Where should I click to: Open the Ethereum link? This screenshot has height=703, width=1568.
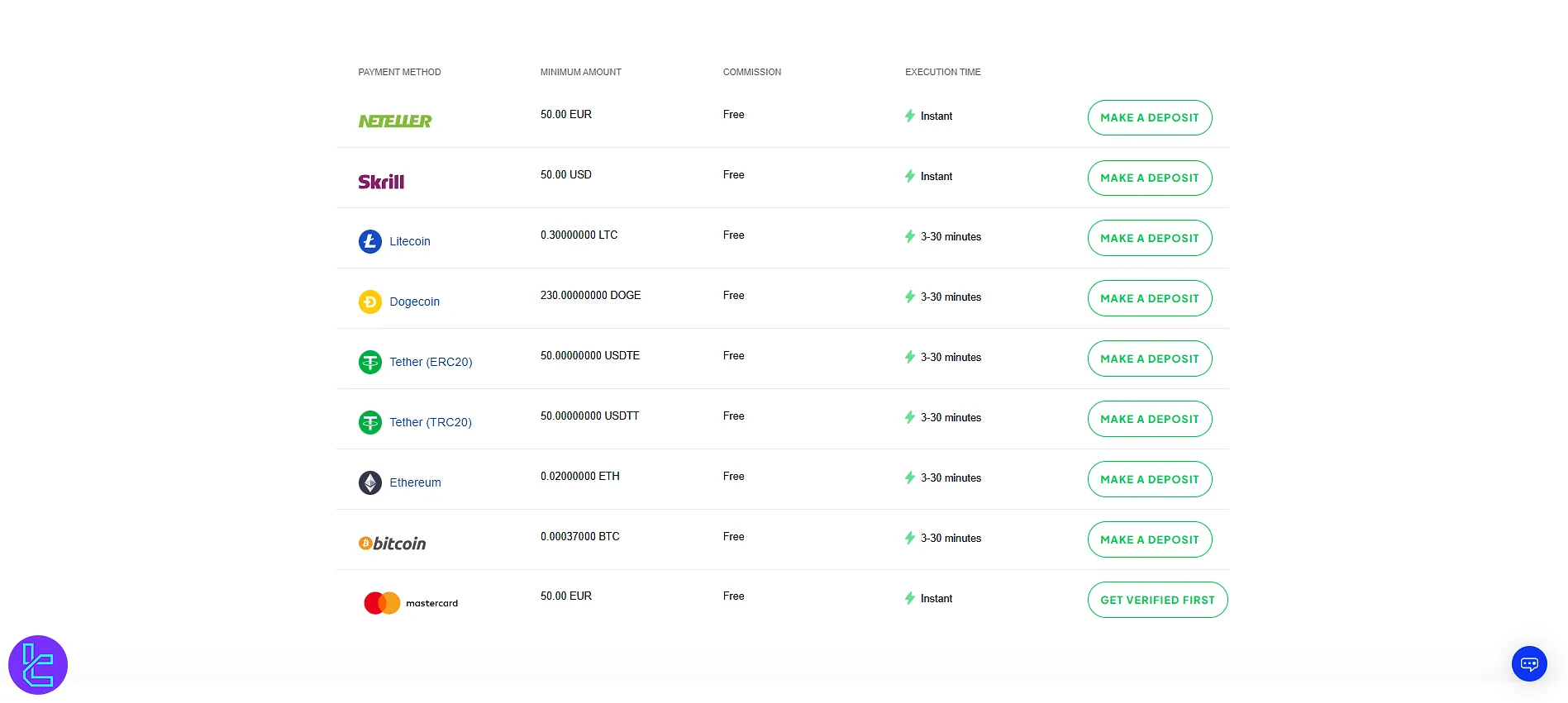415,482
